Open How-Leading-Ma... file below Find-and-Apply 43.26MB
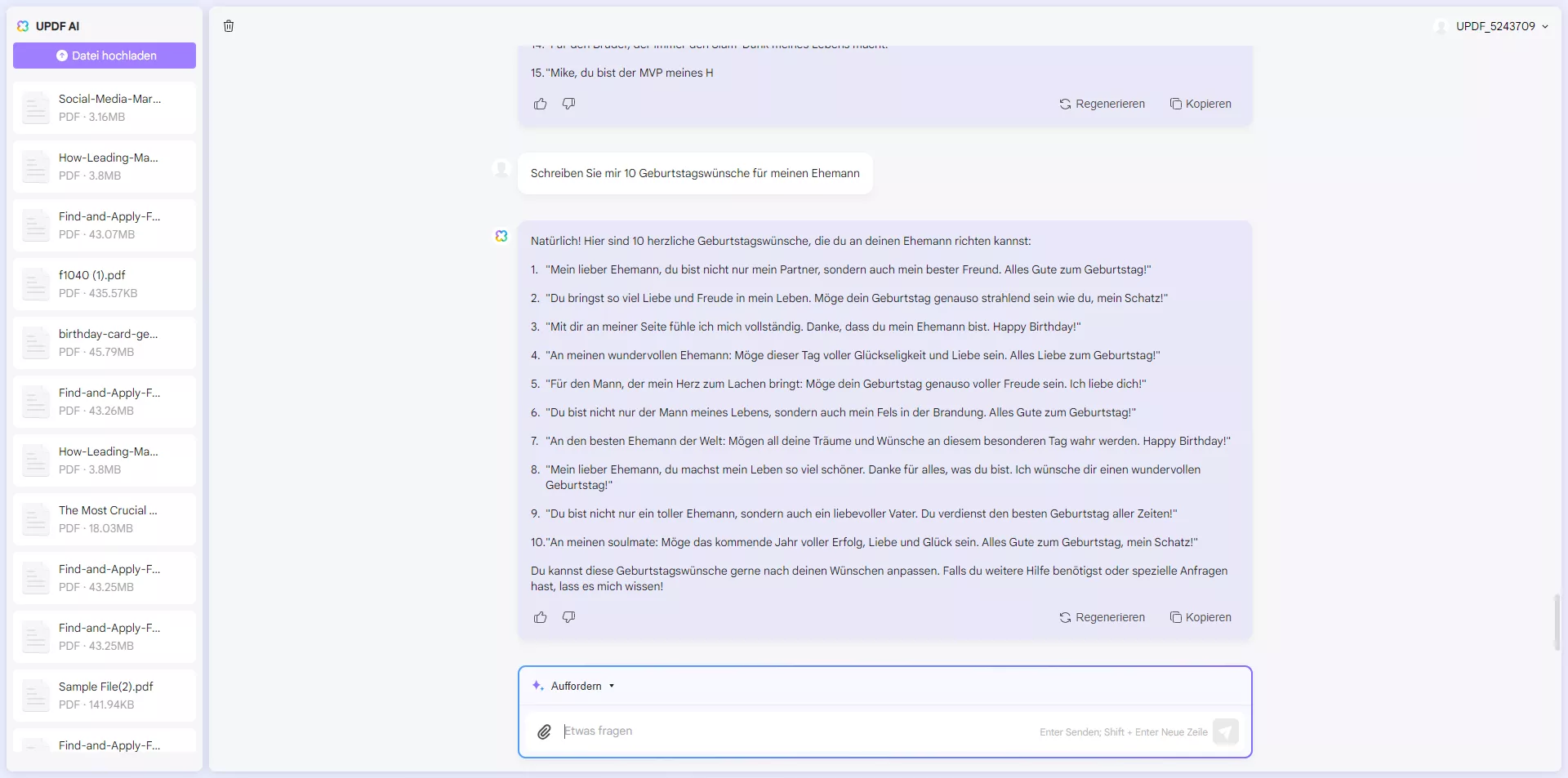The image size is (1568, 778). (105, 460)
